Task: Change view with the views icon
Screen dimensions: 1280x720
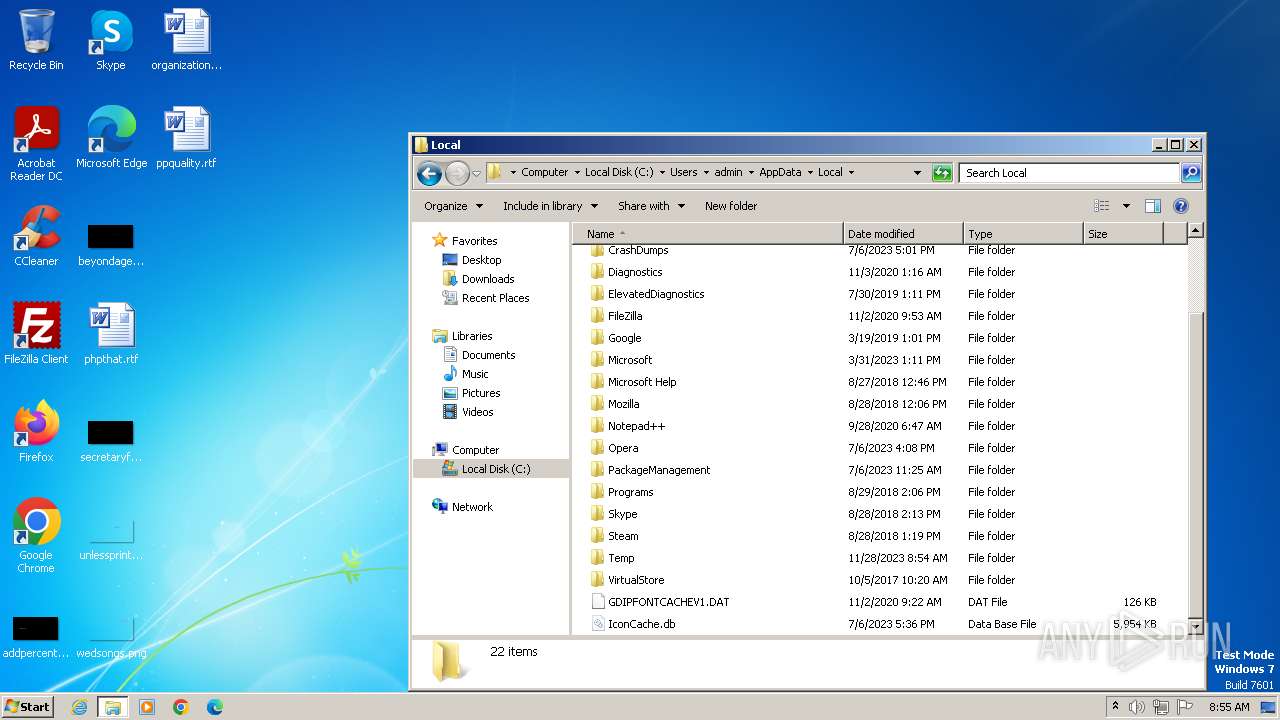Action: coord(1102,206)
